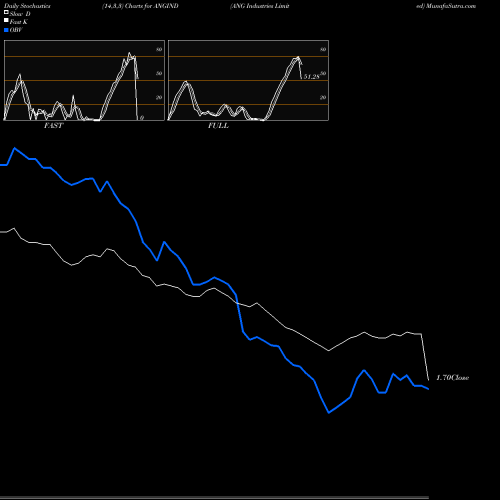500x500 pixels.
Task: Click the '(ANG Industries Limit' text
Action: coord(260,6)
